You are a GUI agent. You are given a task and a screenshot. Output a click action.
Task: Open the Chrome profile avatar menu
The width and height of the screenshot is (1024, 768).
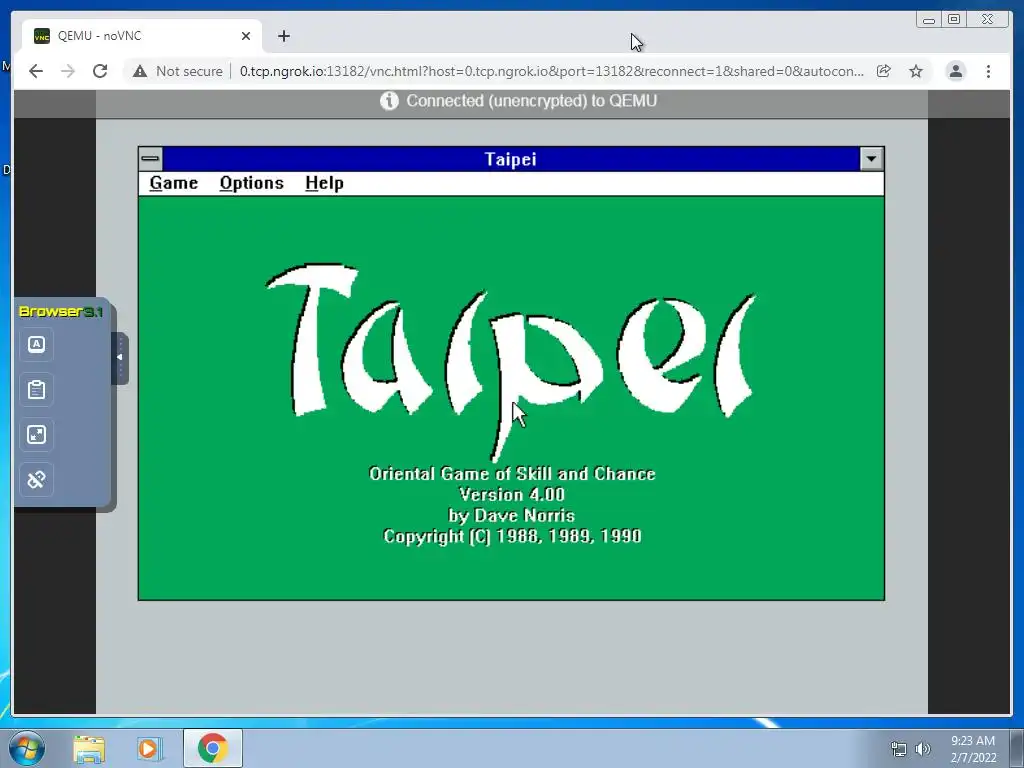click(x=955, y=71)
